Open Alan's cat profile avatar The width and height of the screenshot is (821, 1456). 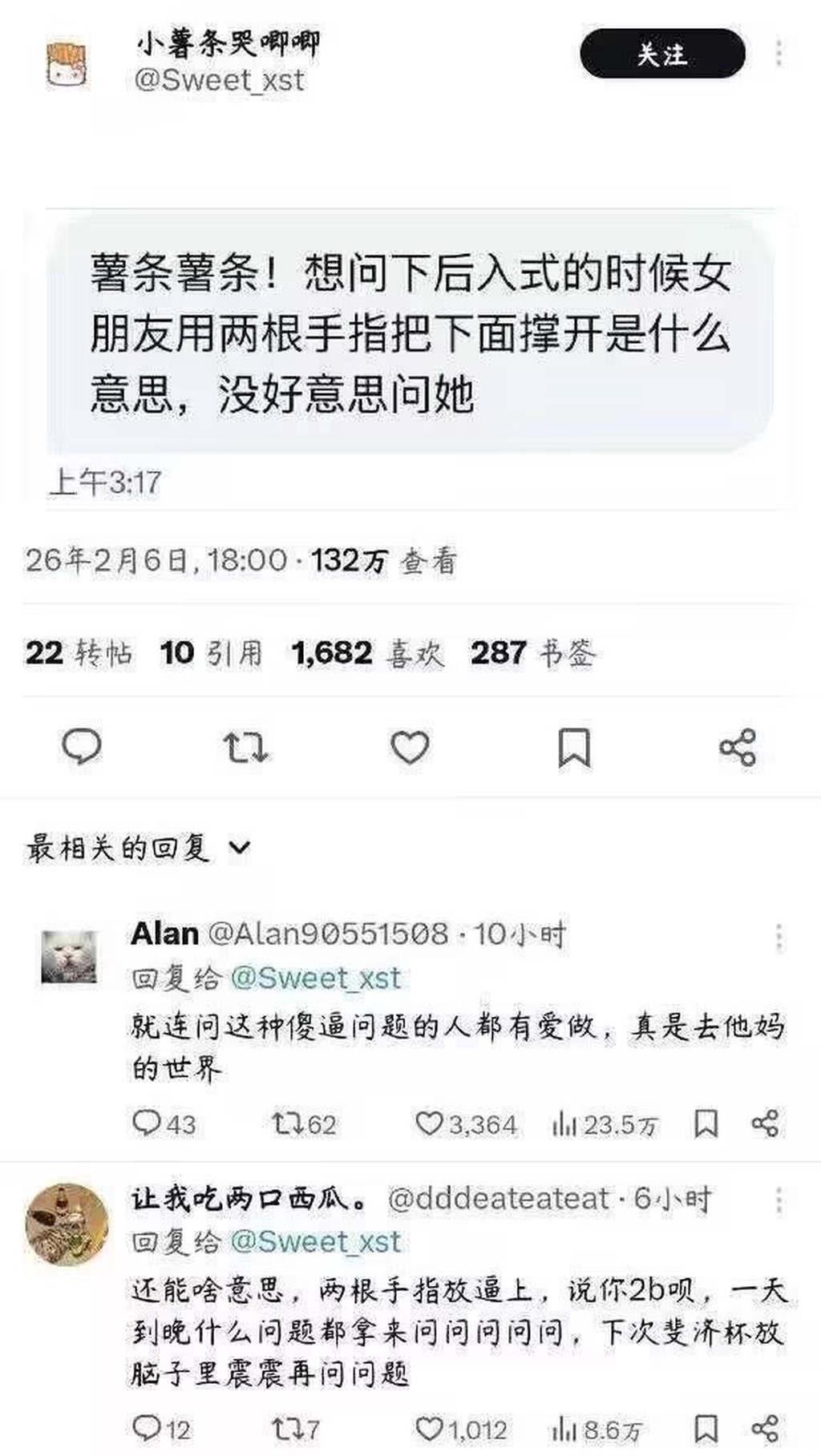click(69, 957)
